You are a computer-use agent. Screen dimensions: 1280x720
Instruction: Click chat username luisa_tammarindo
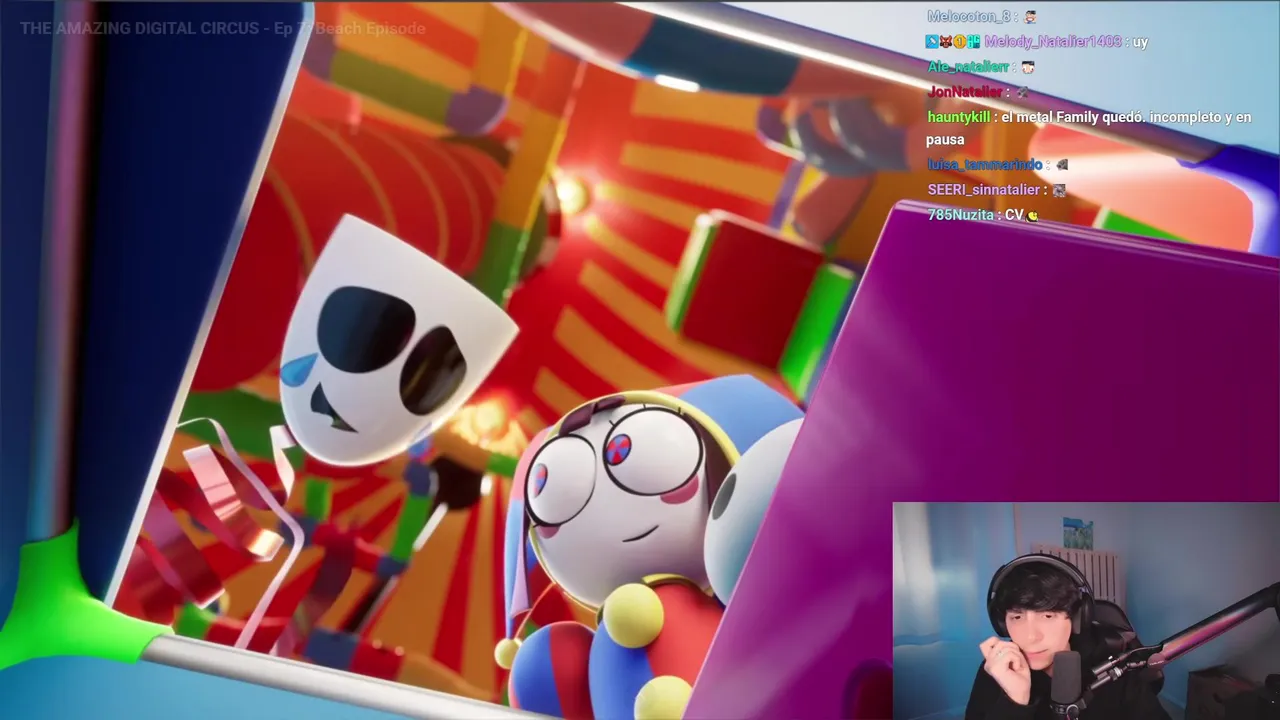pyautogui.click(x=985, y=165)
